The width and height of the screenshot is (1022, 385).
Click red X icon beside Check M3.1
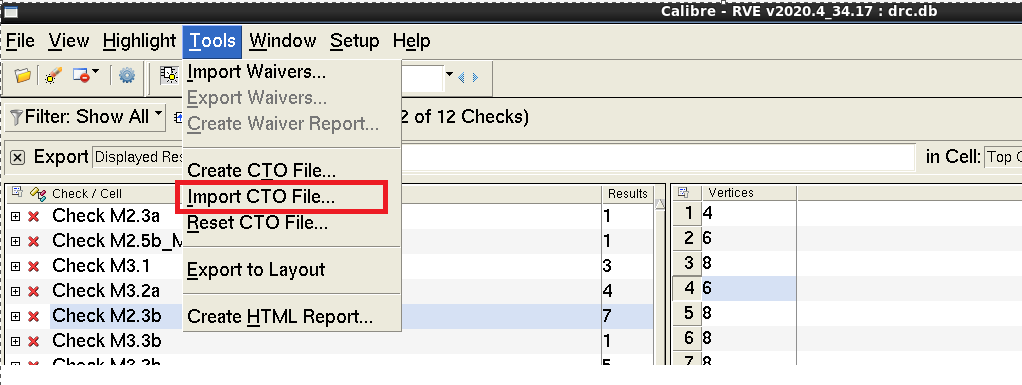click(33, 266)
